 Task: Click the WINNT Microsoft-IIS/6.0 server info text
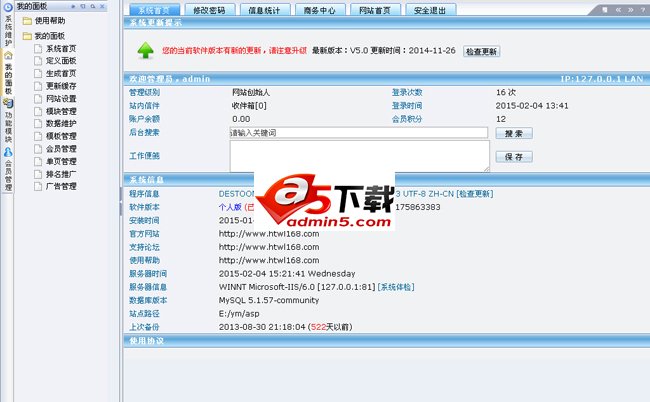point(297,287)
